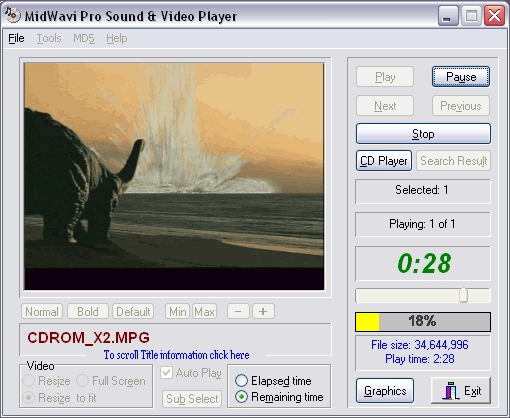Click the MidWavi app icon in title bar

13,15
